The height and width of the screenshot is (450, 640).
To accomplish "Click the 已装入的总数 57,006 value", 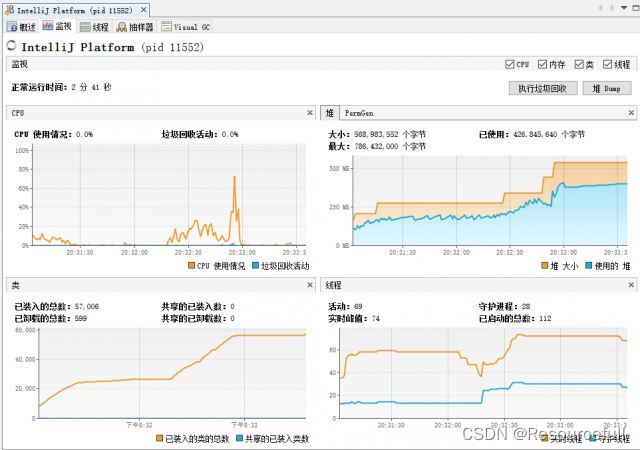I will coord(87,307).
